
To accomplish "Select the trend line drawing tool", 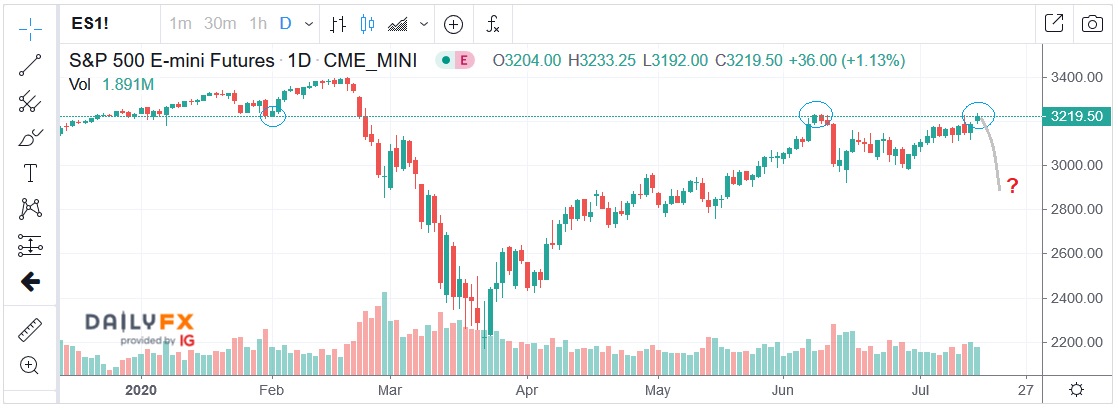I will point(30,64).
